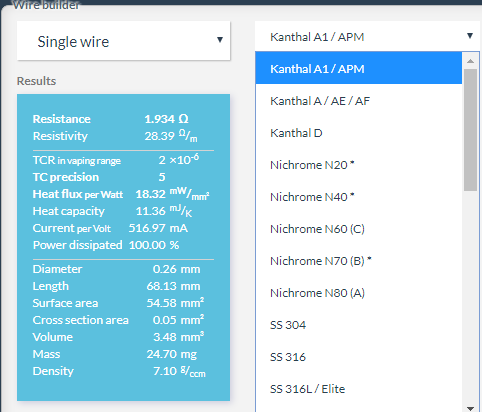Click the Wire builder title
Viewport: 482px width, 412px height.
pyautogui.click(x=46, y=5)
